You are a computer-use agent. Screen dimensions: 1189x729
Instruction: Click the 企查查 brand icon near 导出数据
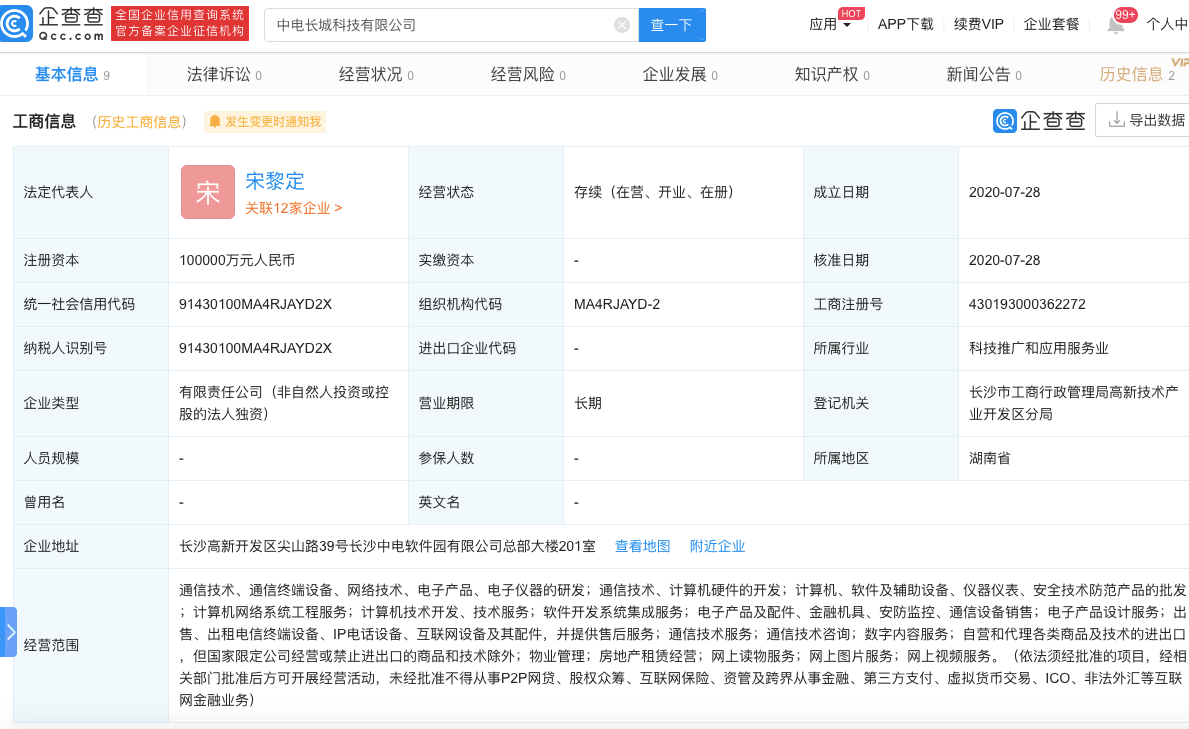click(1003, 118)
